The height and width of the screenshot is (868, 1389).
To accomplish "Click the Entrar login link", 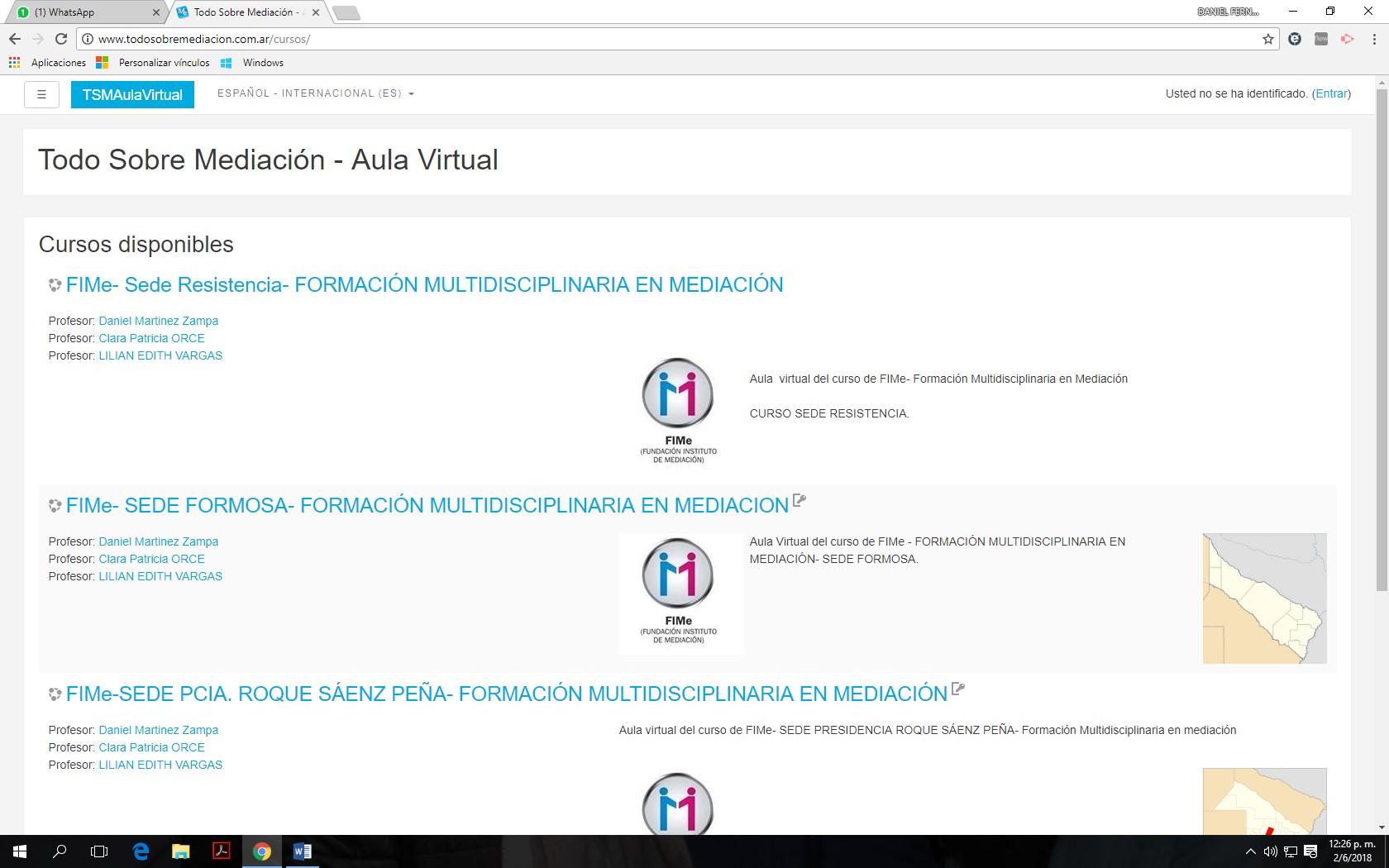I will pyautogui.click(x=1331, y=93).
